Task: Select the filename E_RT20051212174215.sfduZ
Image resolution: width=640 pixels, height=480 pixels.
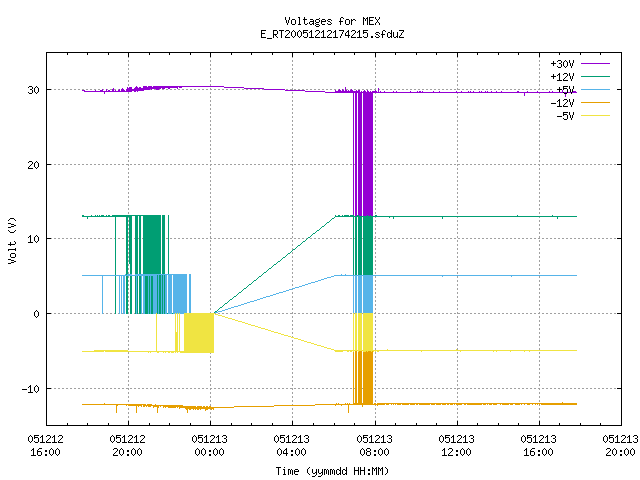Action: [x=332, y=34]
